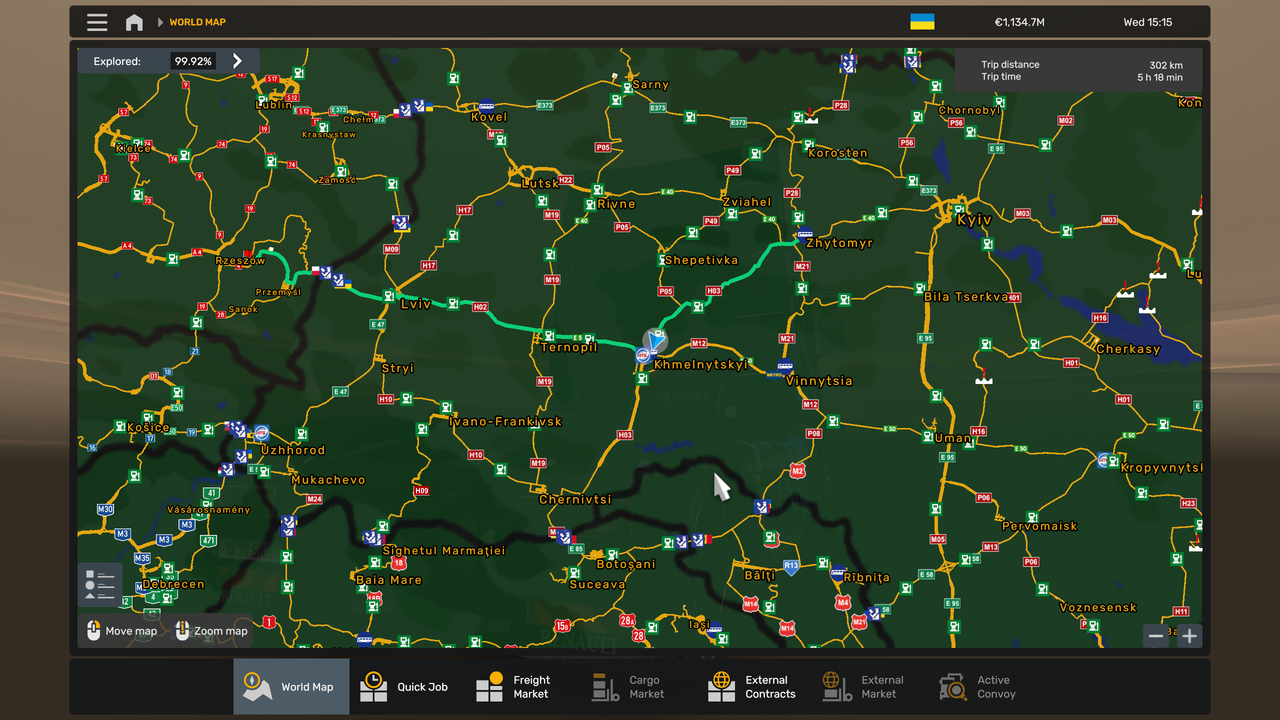Select the Zhytomyr city label
This screenshot has width=1280, height=720.
[x=839, y=243]
